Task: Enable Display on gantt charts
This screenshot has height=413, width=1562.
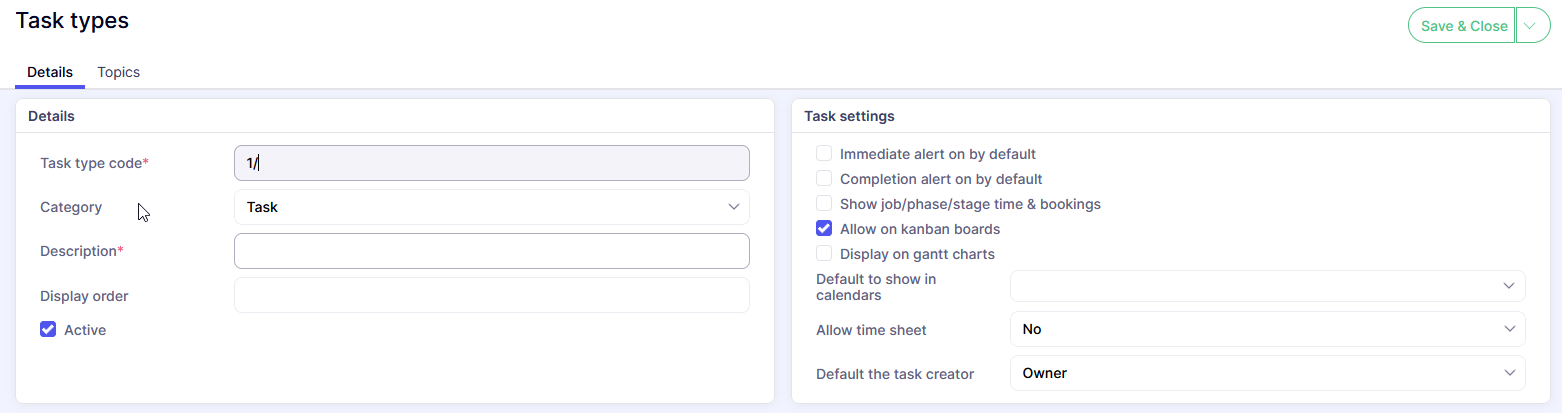Action: point(824,254)
